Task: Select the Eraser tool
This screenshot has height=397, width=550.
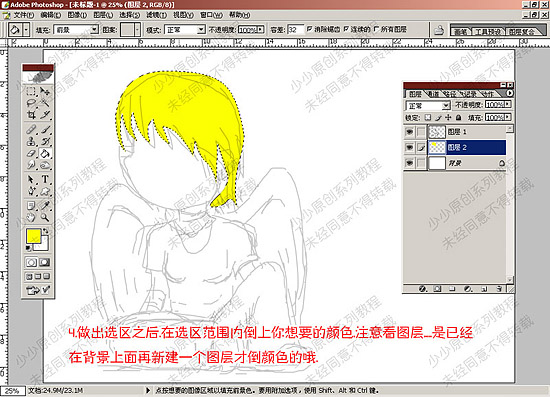Action: pos(32,153)
